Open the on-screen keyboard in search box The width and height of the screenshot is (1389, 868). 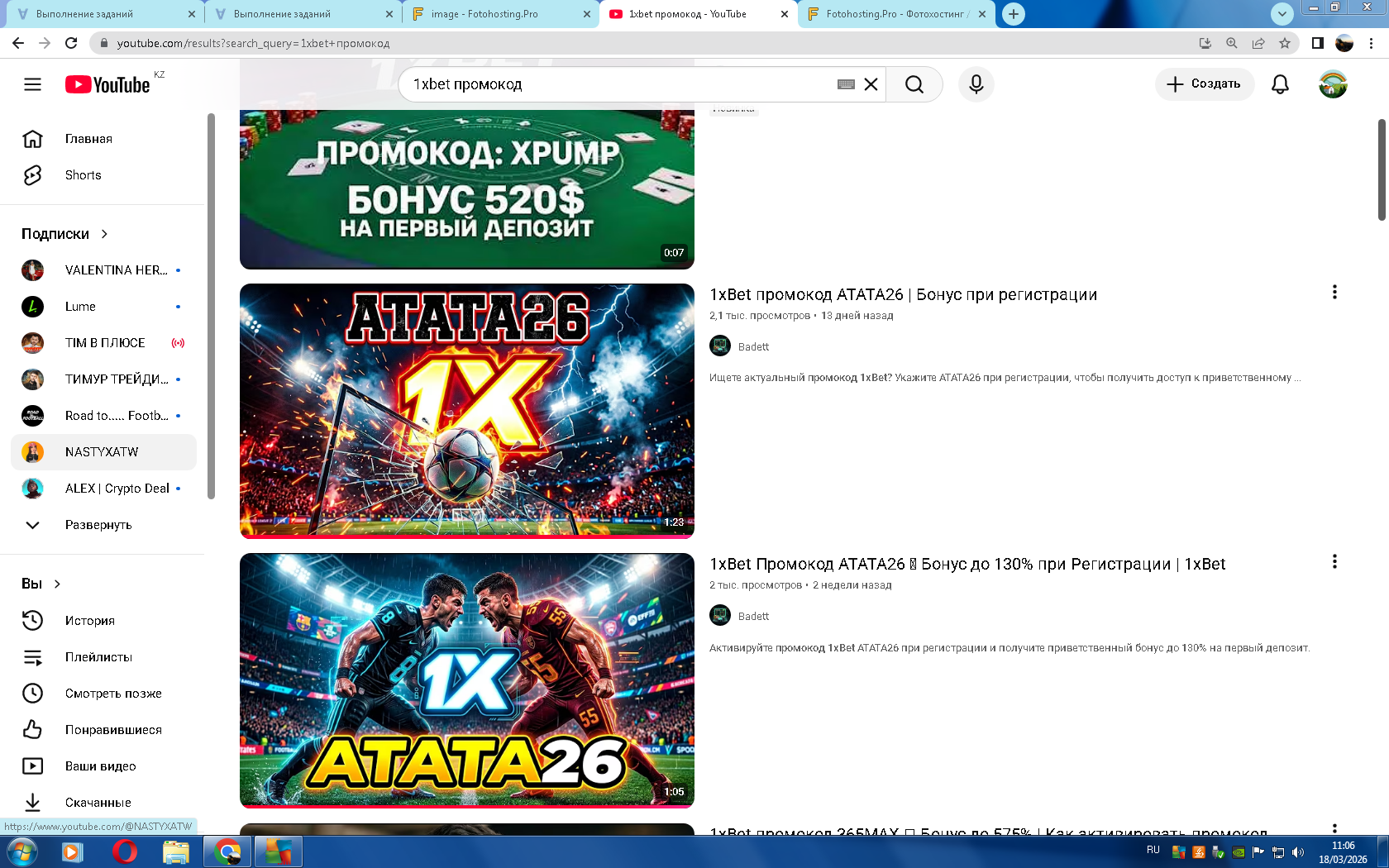846,84
